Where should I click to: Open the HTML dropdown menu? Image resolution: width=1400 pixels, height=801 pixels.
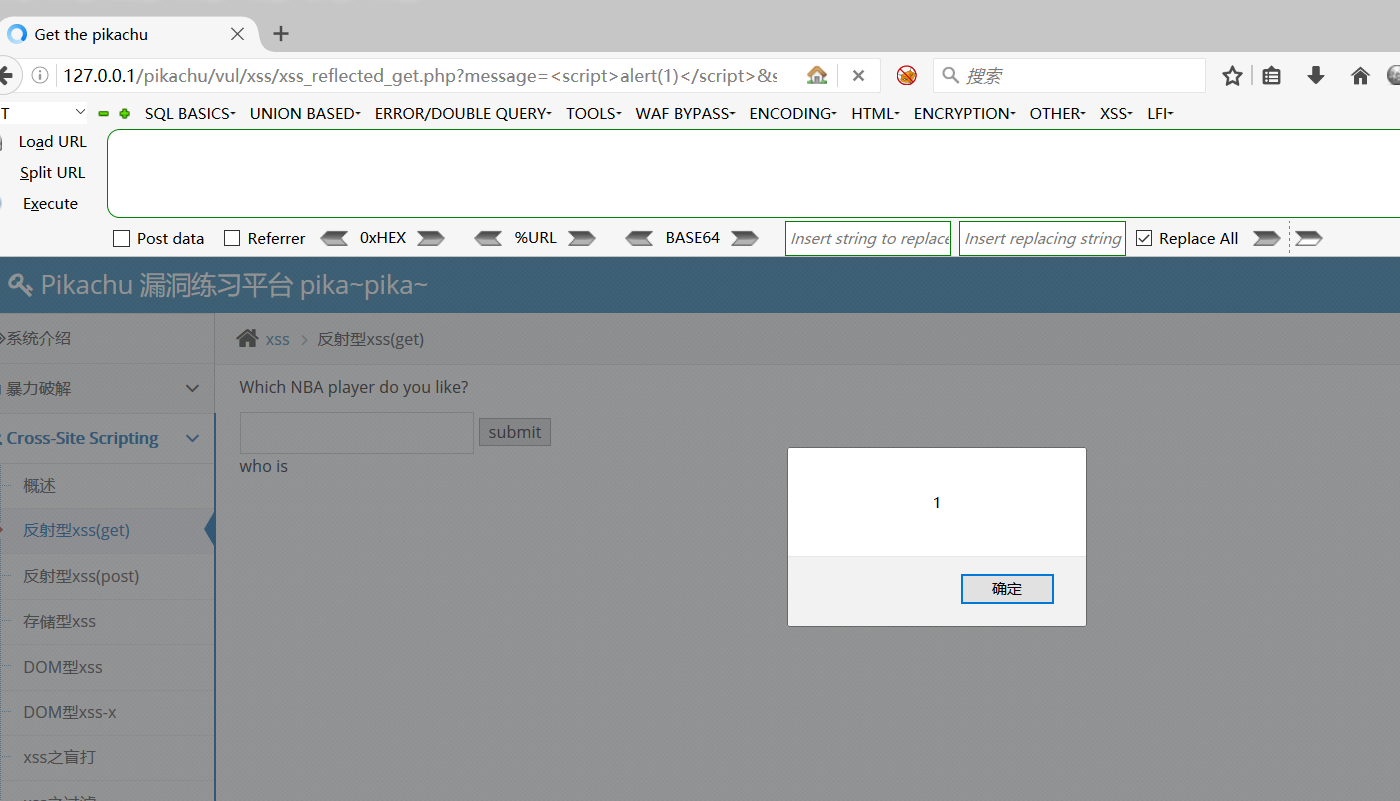tap(875, 114)
